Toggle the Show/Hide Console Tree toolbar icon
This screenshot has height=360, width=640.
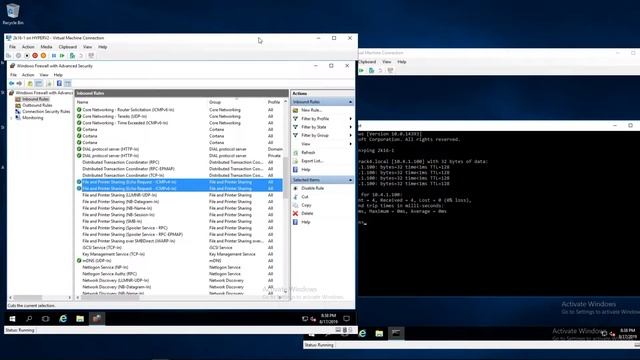pyautogui.click(x=39, y=83)
